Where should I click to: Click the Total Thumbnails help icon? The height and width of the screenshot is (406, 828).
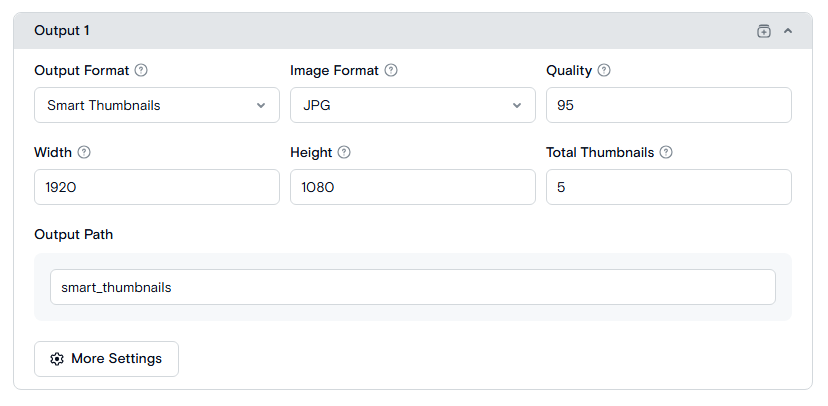666,152
